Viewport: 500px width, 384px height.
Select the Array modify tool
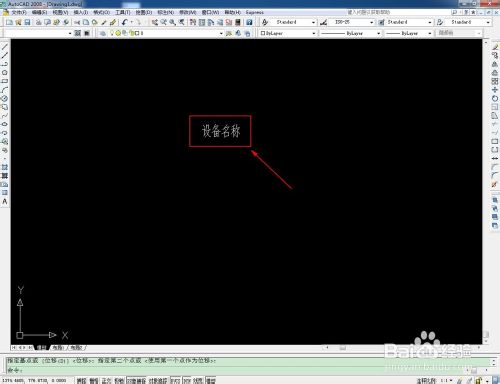click(x=495, y=81)
